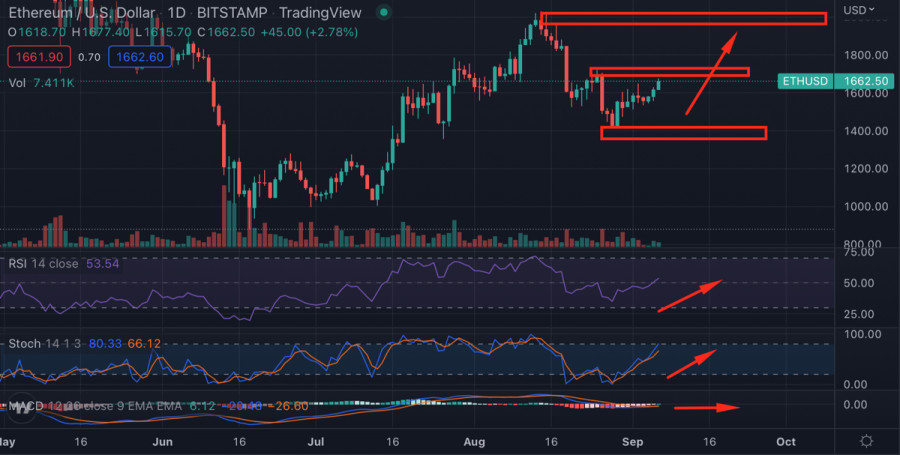Click the Stoch value 66.12
This screenshot has width=900, height=455.
[143, 344]
